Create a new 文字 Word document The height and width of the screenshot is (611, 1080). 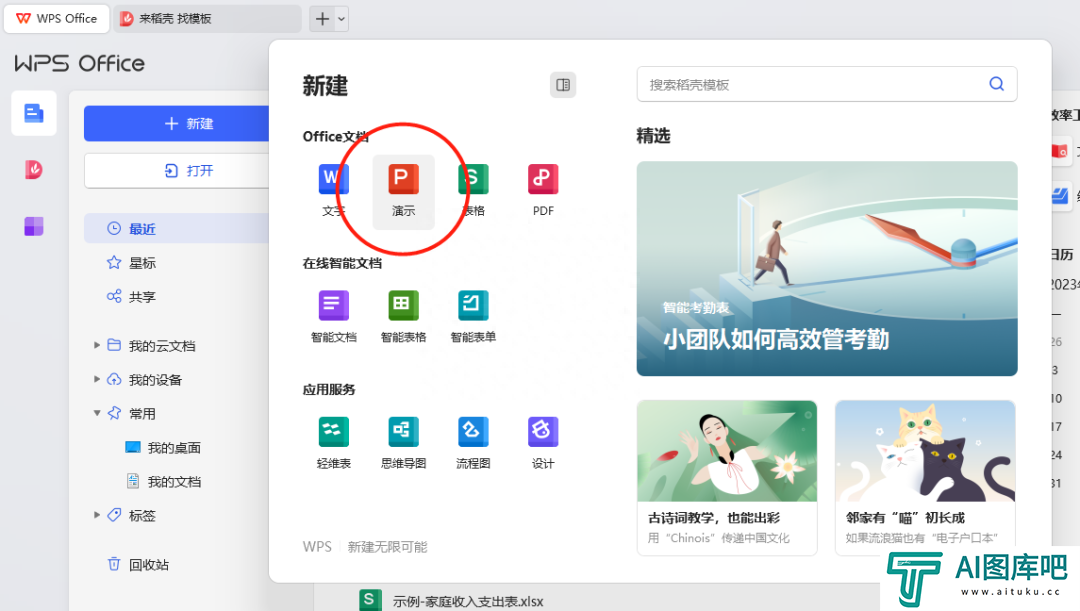click(333, 190)
